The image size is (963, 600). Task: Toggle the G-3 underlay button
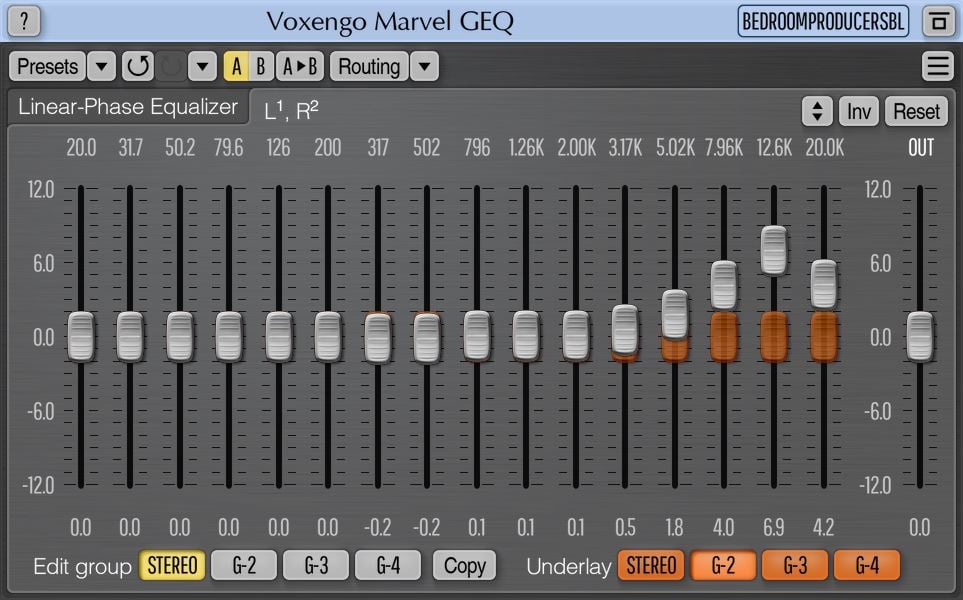[795, 566]
